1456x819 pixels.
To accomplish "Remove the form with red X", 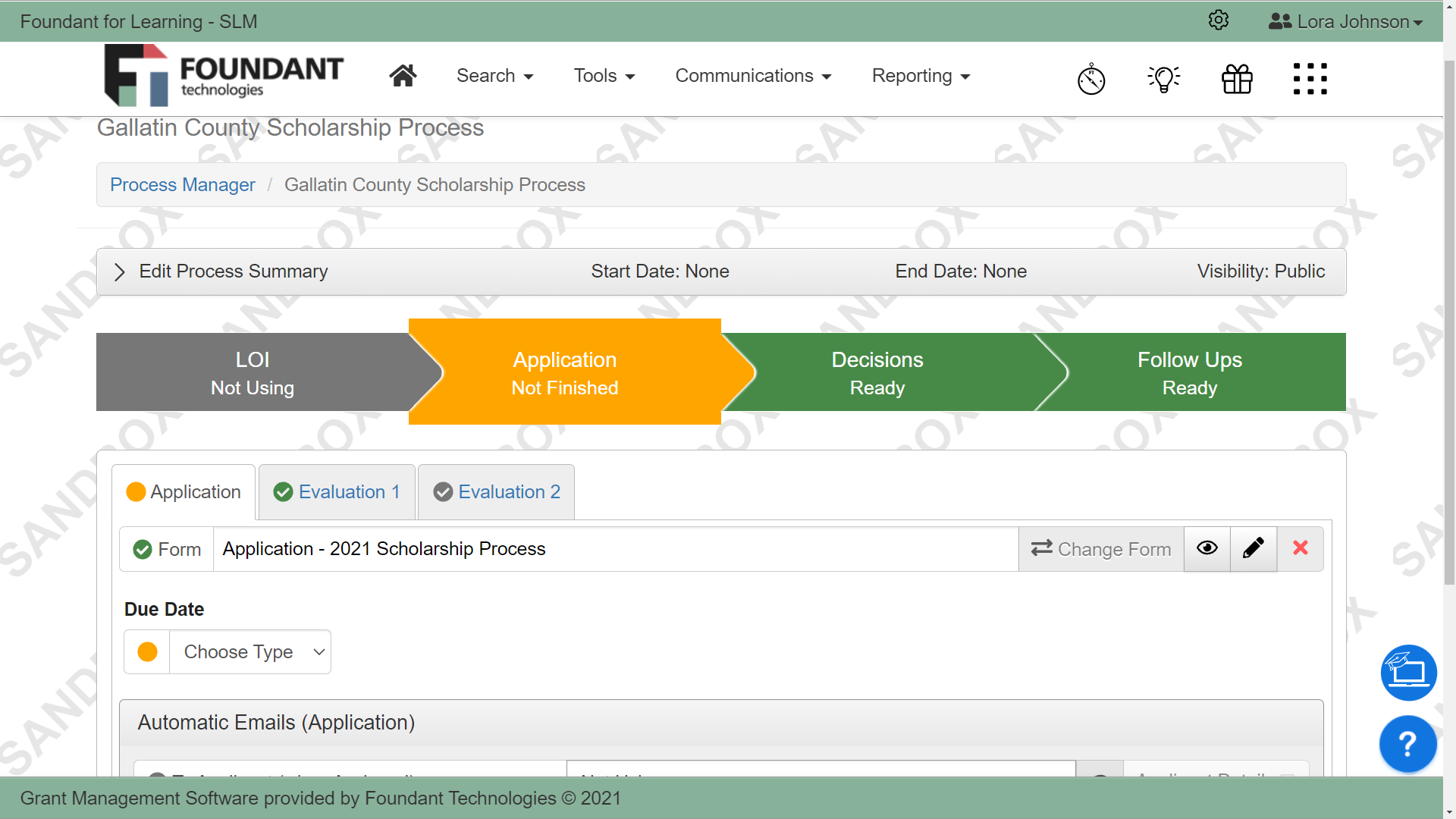I will (x=1301, y=548).
